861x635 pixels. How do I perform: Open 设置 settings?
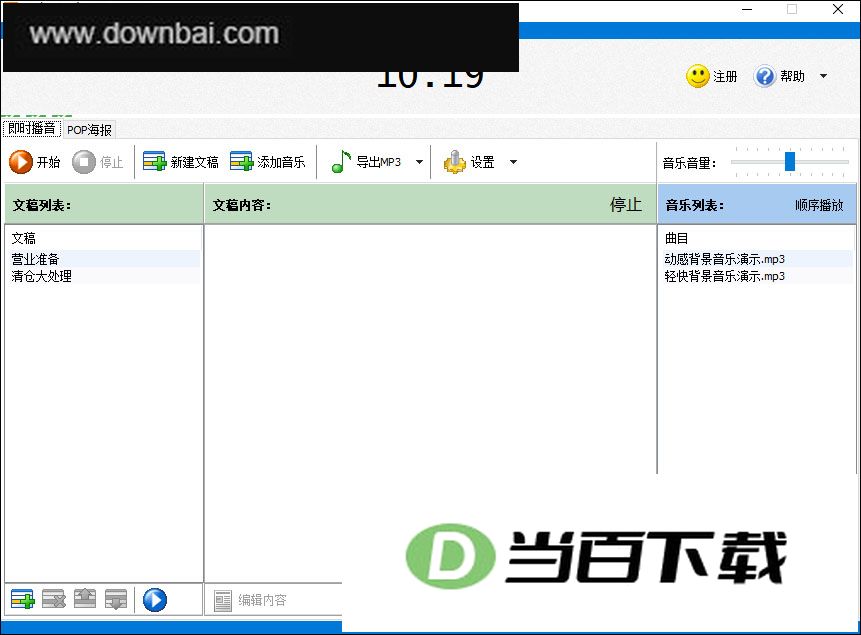(469, 162)
